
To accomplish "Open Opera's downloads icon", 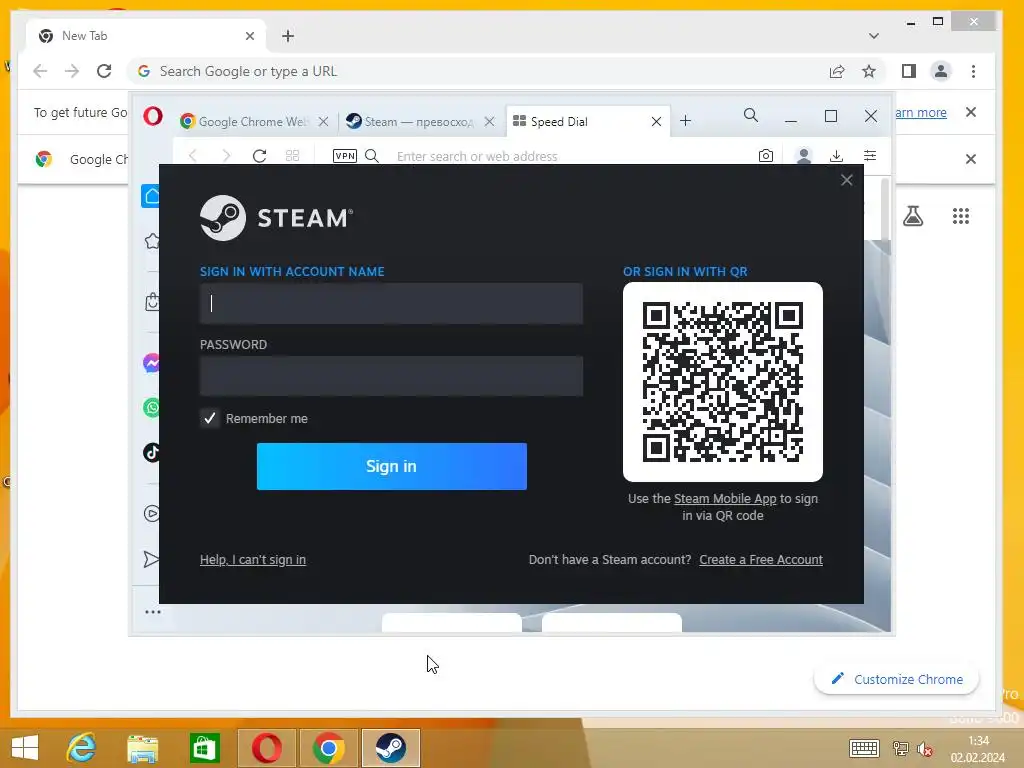I will (836, 155).
